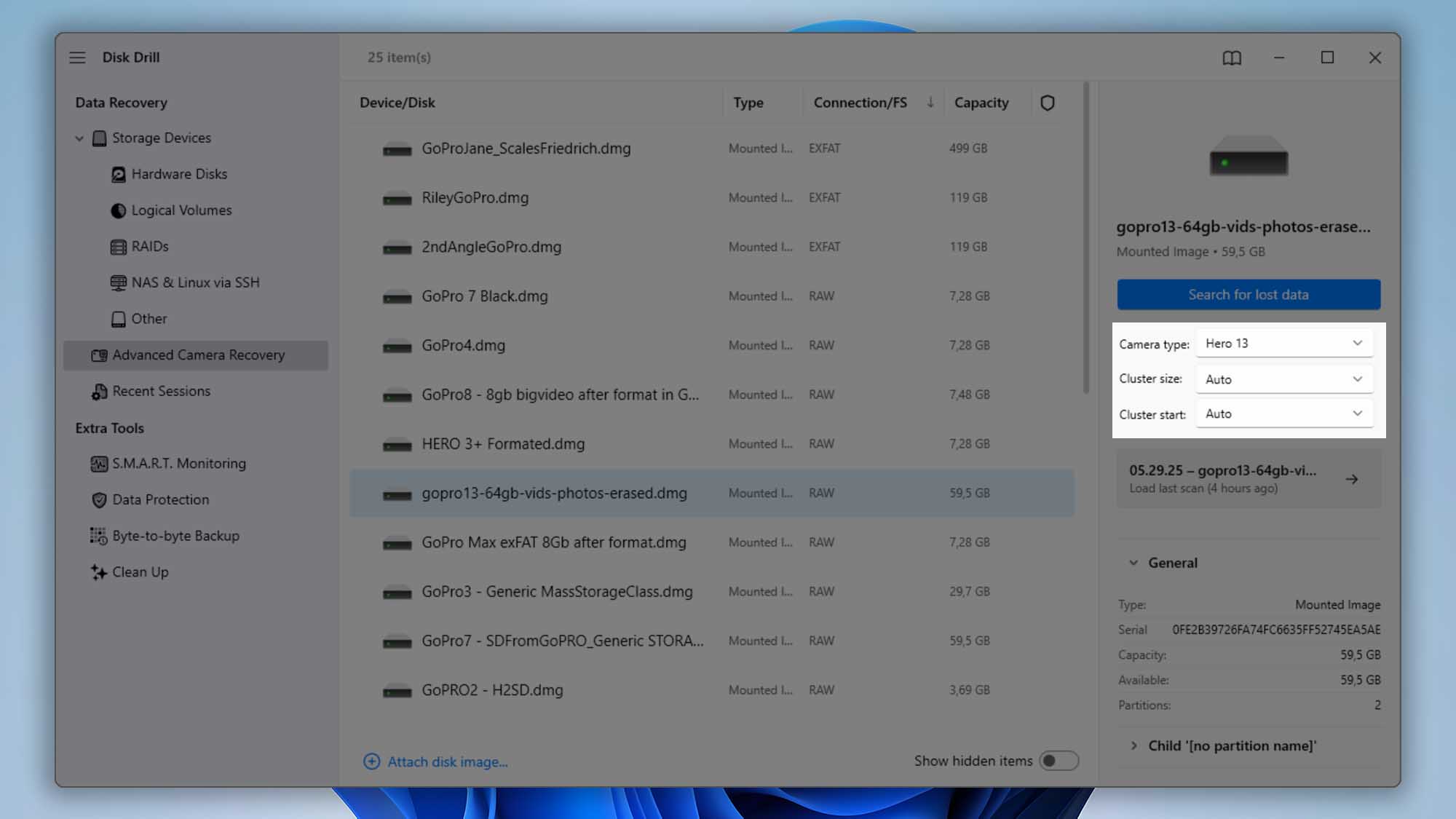This screenshot has width=1456, height=819.
Task: Open the Cluster start dropdown
Action: pyautogui.click(x=1284, y=414)
